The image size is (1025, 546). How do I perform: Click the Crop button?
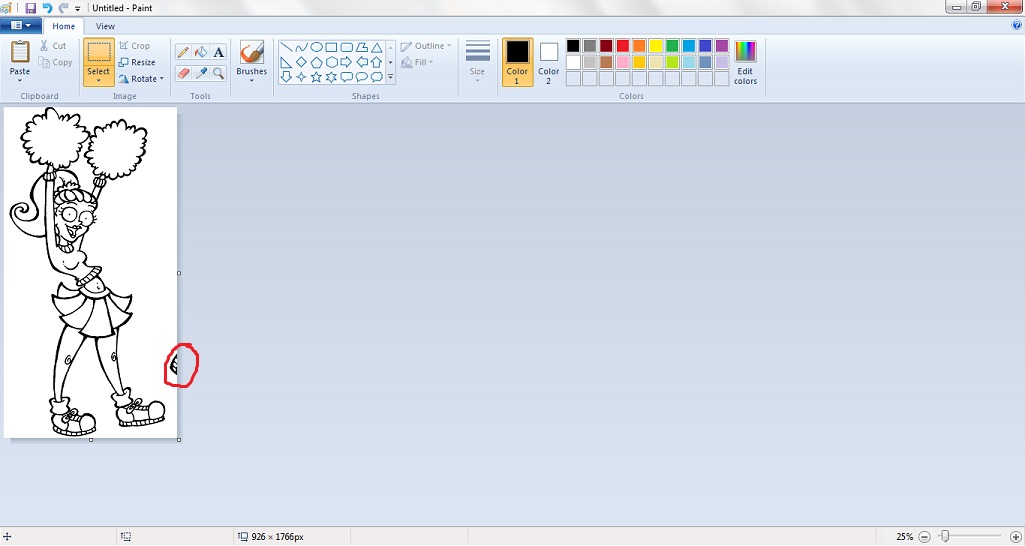point(134,46)
